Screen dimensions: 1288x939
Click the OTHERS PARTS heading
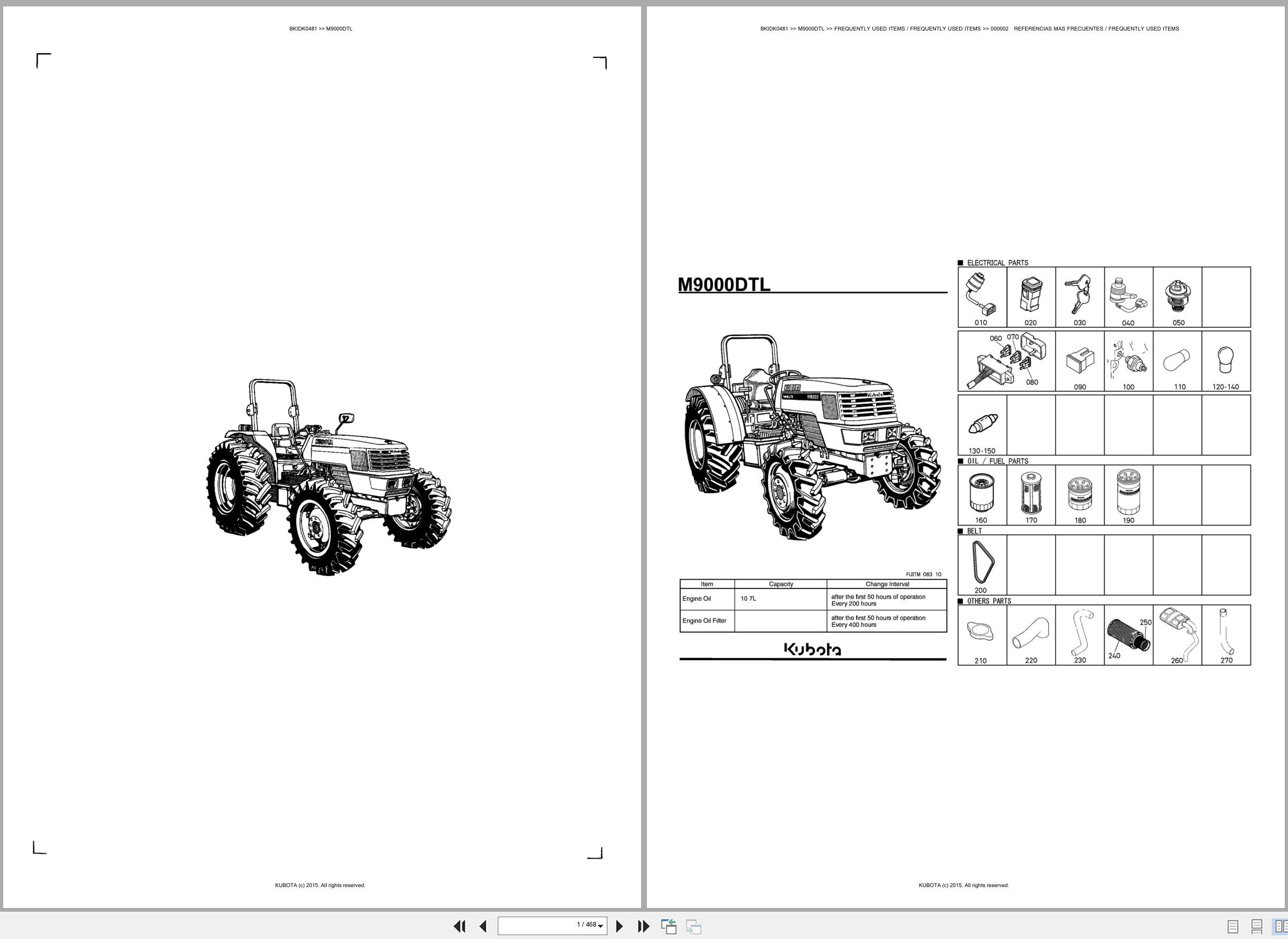tap(989, 601)
